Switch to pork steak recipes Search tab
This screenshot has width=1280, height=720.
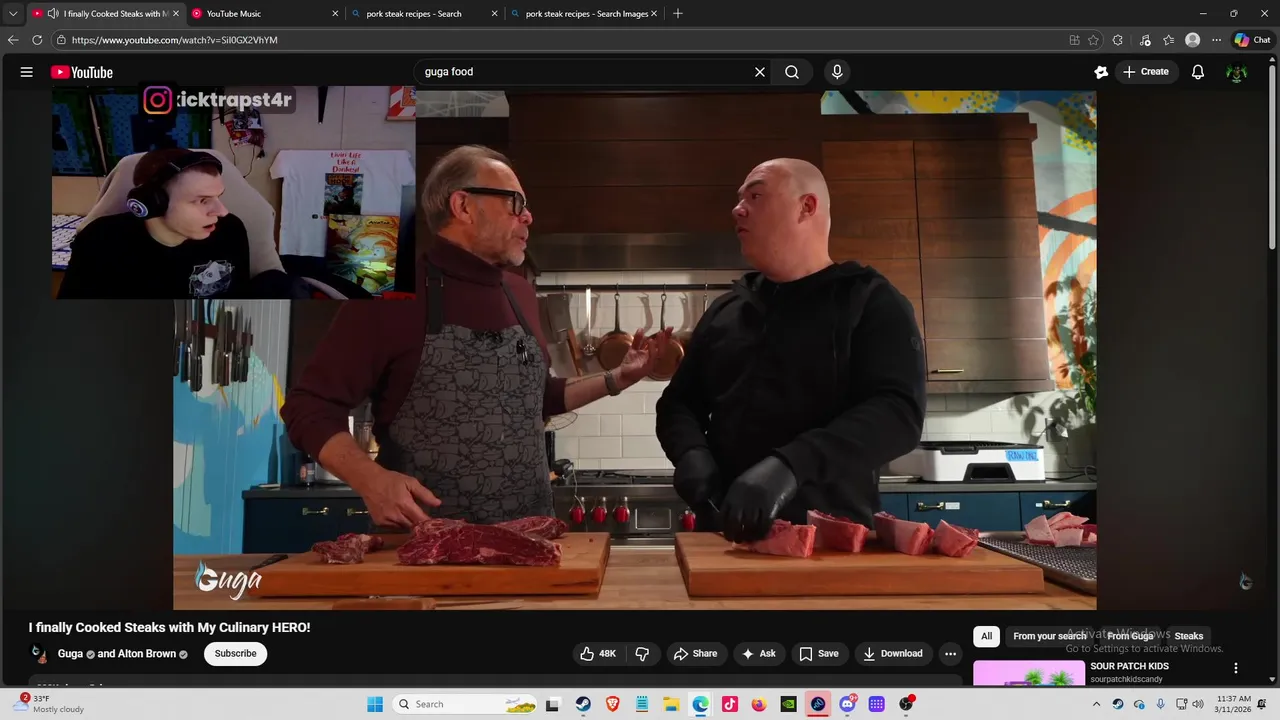(424, 13)
